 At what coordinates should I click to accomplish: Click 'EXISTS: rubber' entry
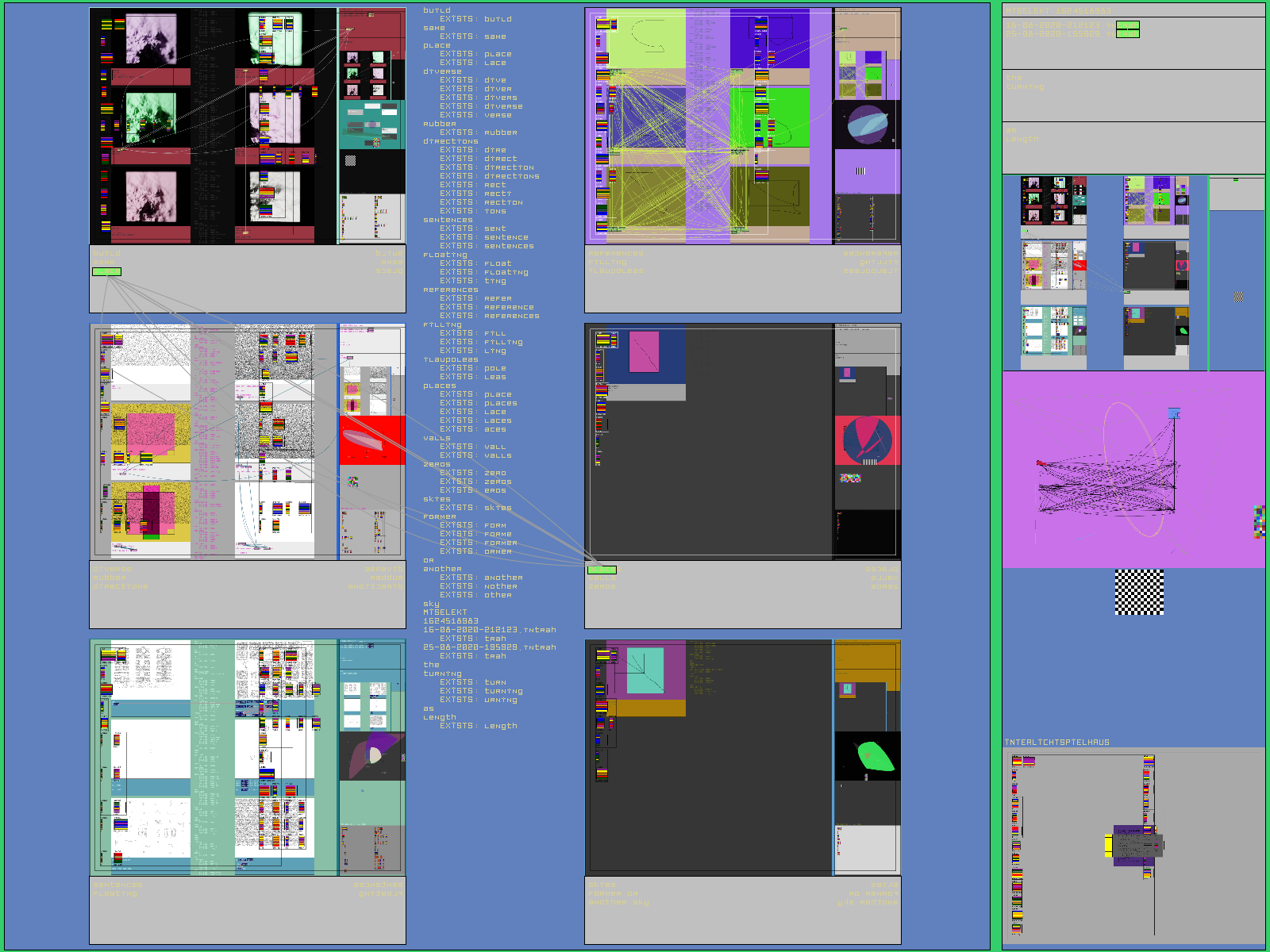tap(478, 132)
